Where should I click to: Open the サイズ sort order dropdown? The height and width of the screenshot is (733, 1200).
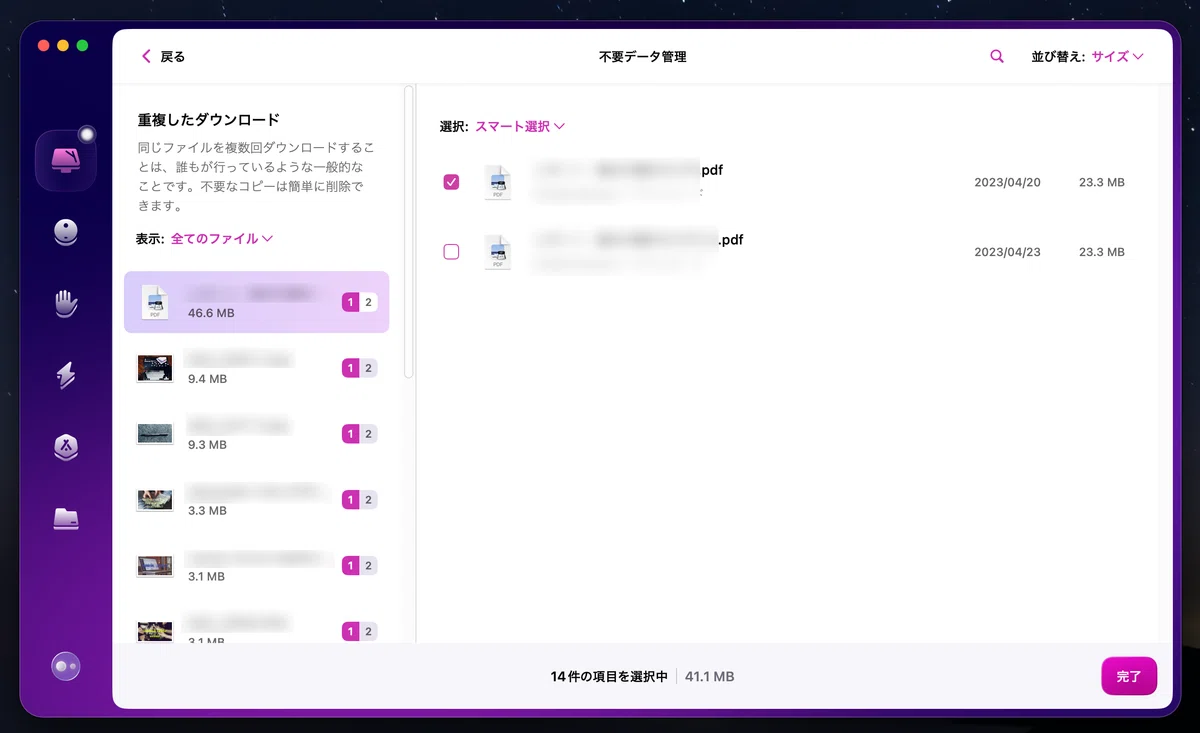(1117, 57)
